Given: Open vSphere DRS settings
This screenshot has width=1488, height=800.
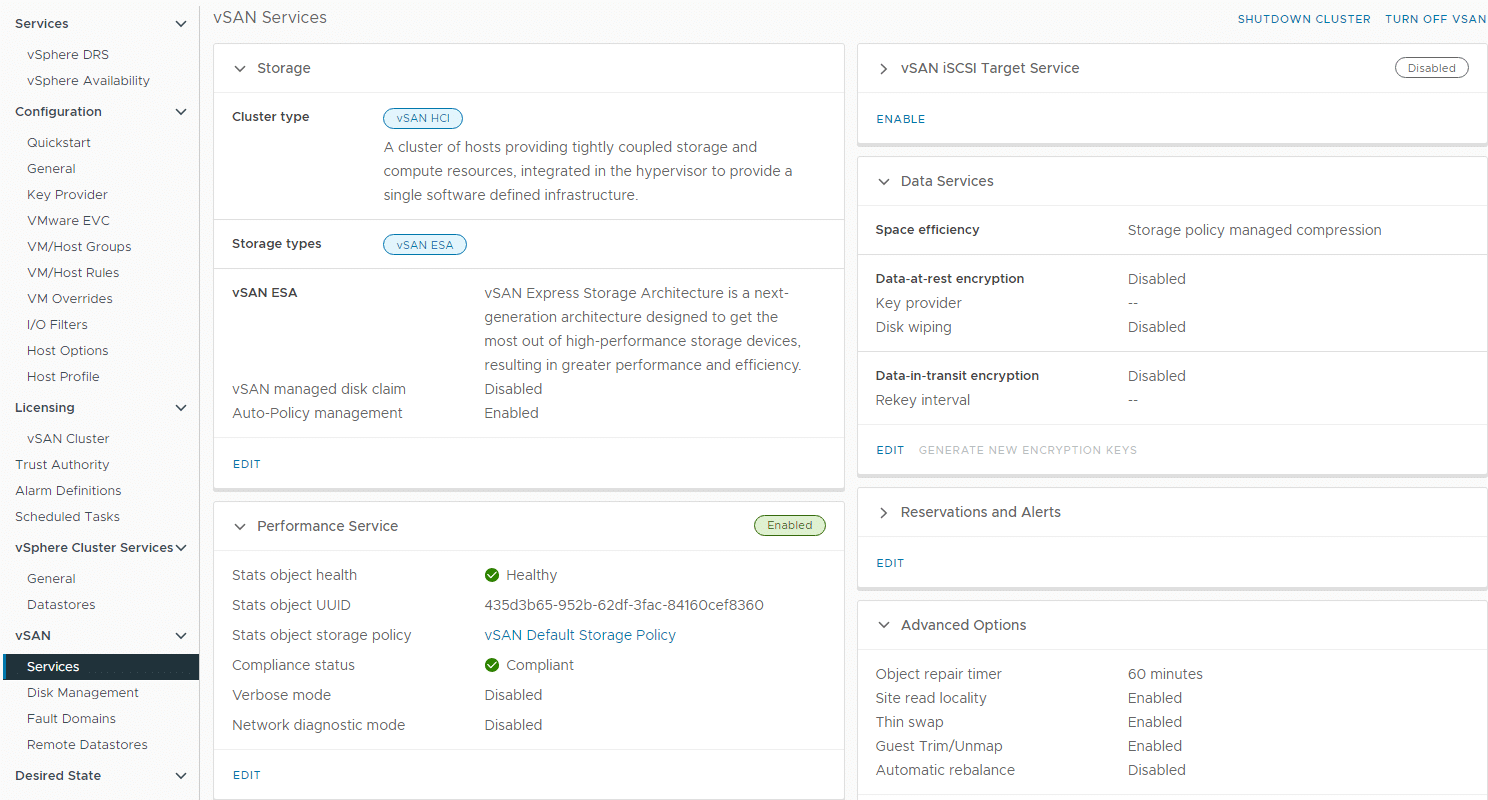Looking at the screenshot, I should [68, 55].
